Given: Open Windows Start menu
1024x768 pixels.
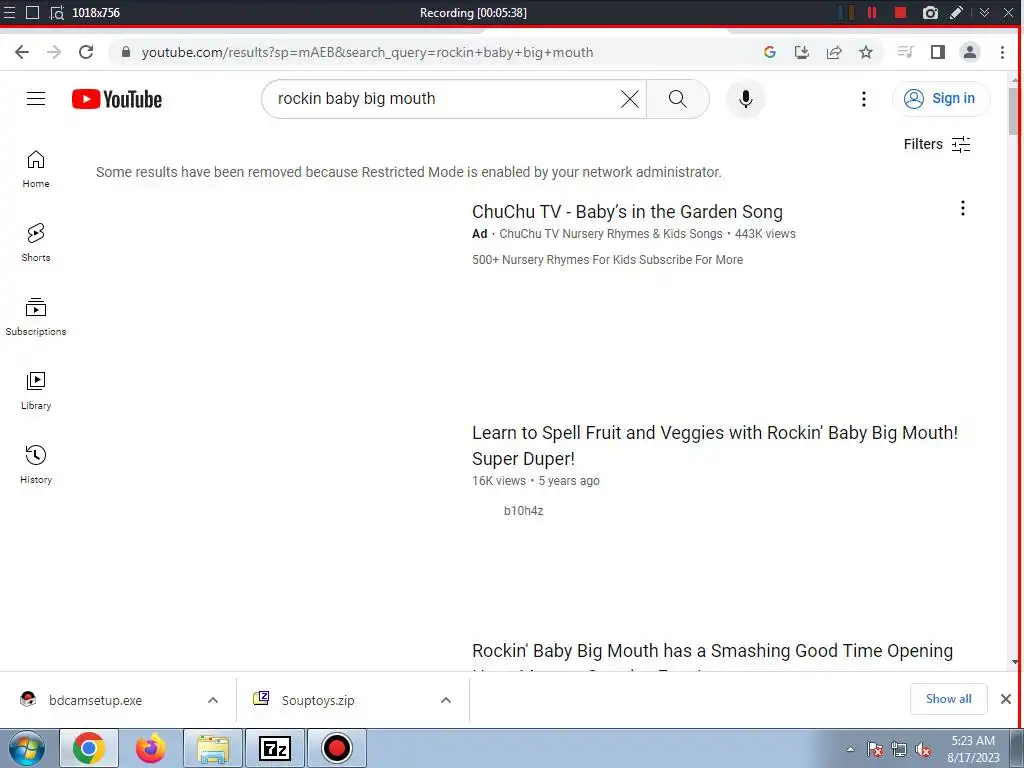Looking at the screenshot, I should [x=27, y=748].
